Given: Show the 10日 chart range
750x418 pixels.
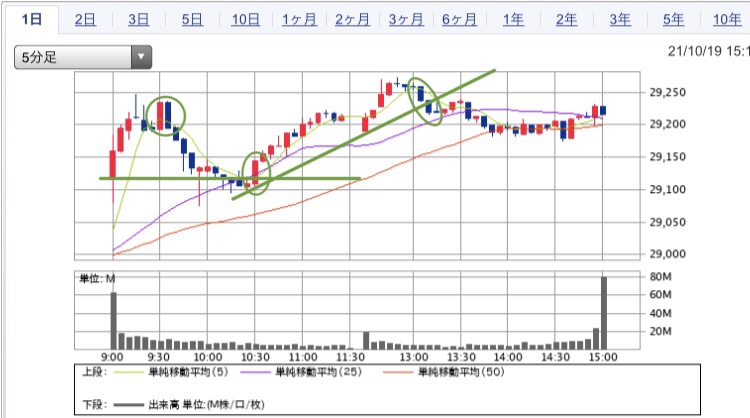Looking at the screenshot, I should click(245, 20).
